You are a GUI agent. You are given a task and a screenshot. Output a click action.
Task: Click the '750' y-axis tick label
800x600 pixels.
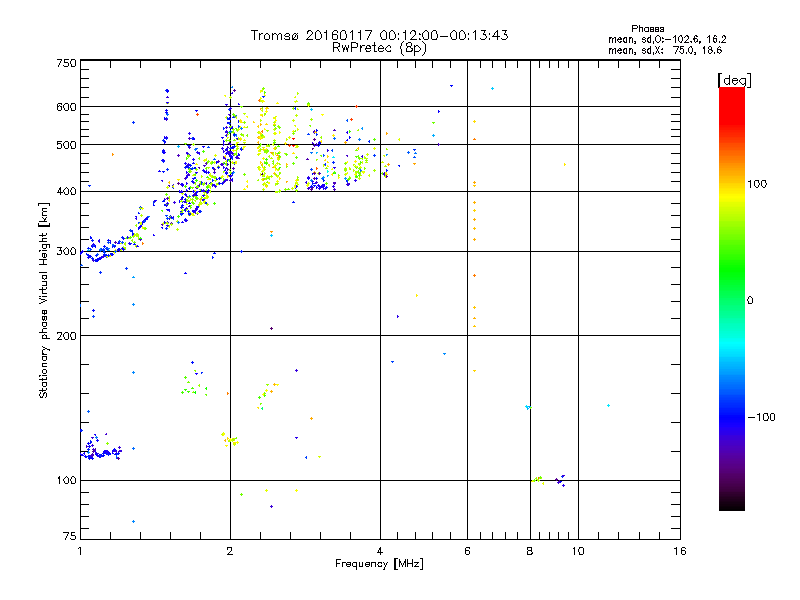66,63
